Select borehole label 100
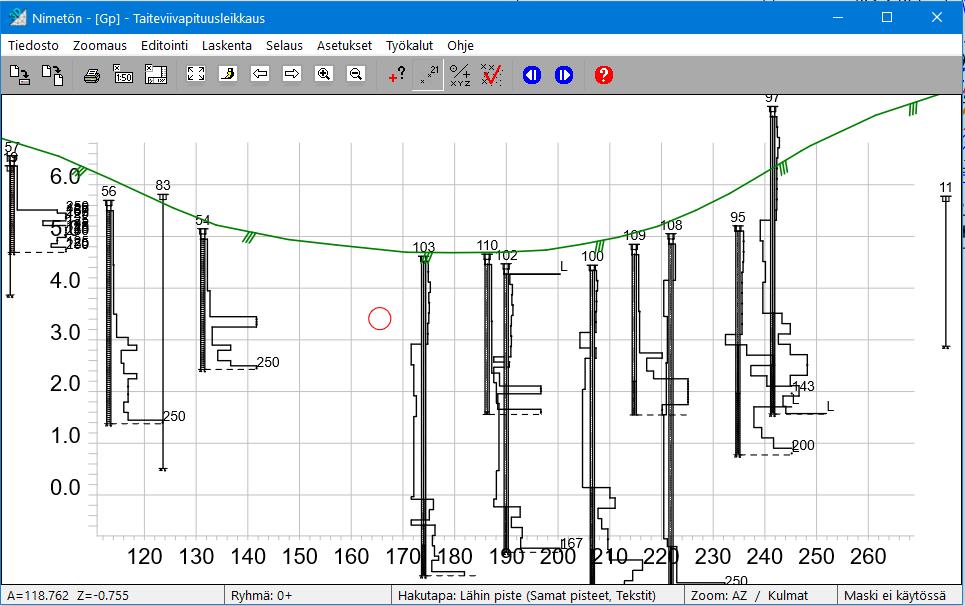The width and height of the screenshot is (965, 606). click(x=592, y=256)
